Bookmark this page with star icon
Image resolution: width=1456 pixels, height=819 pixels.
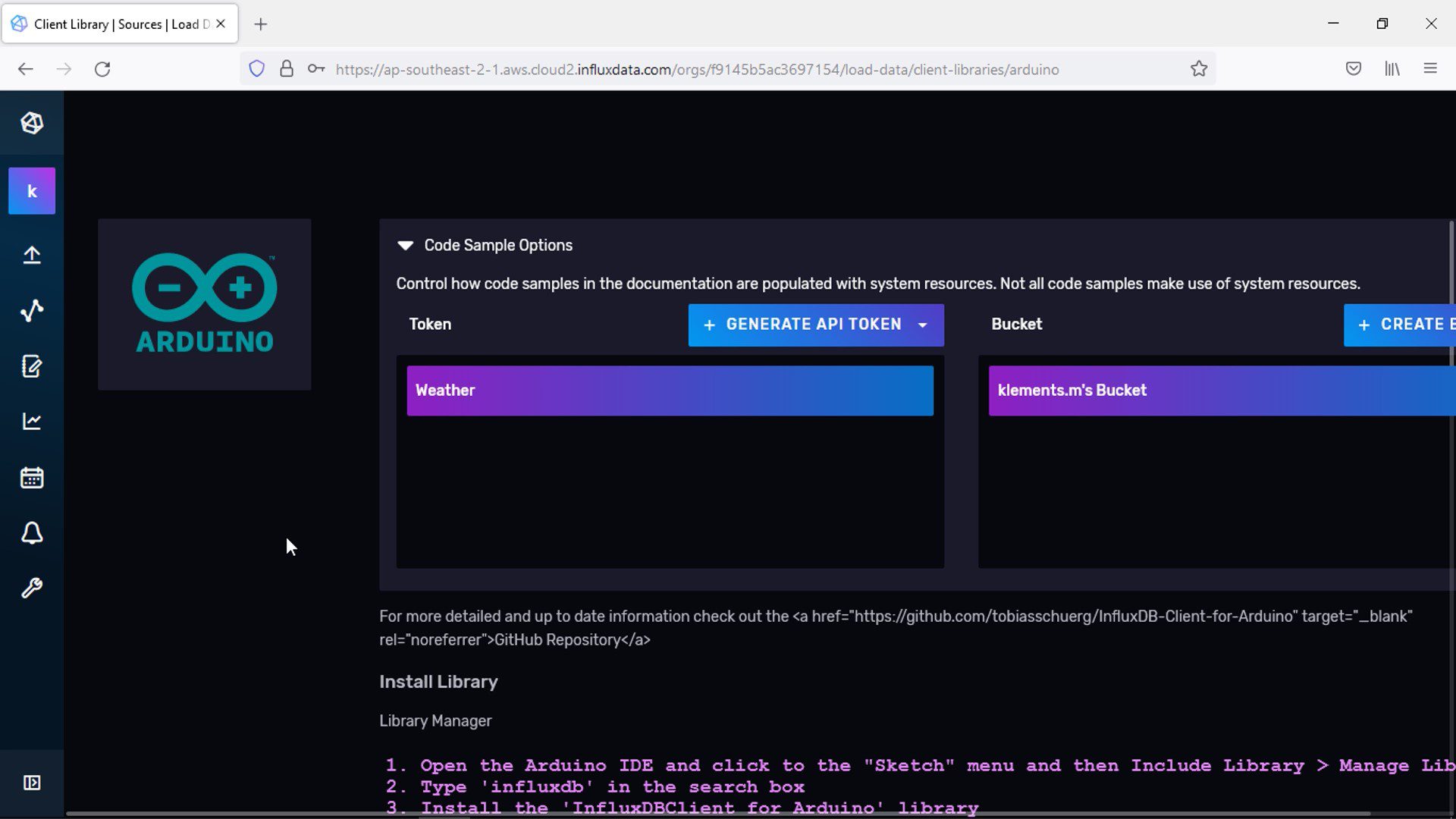(x=1199, y=69)
